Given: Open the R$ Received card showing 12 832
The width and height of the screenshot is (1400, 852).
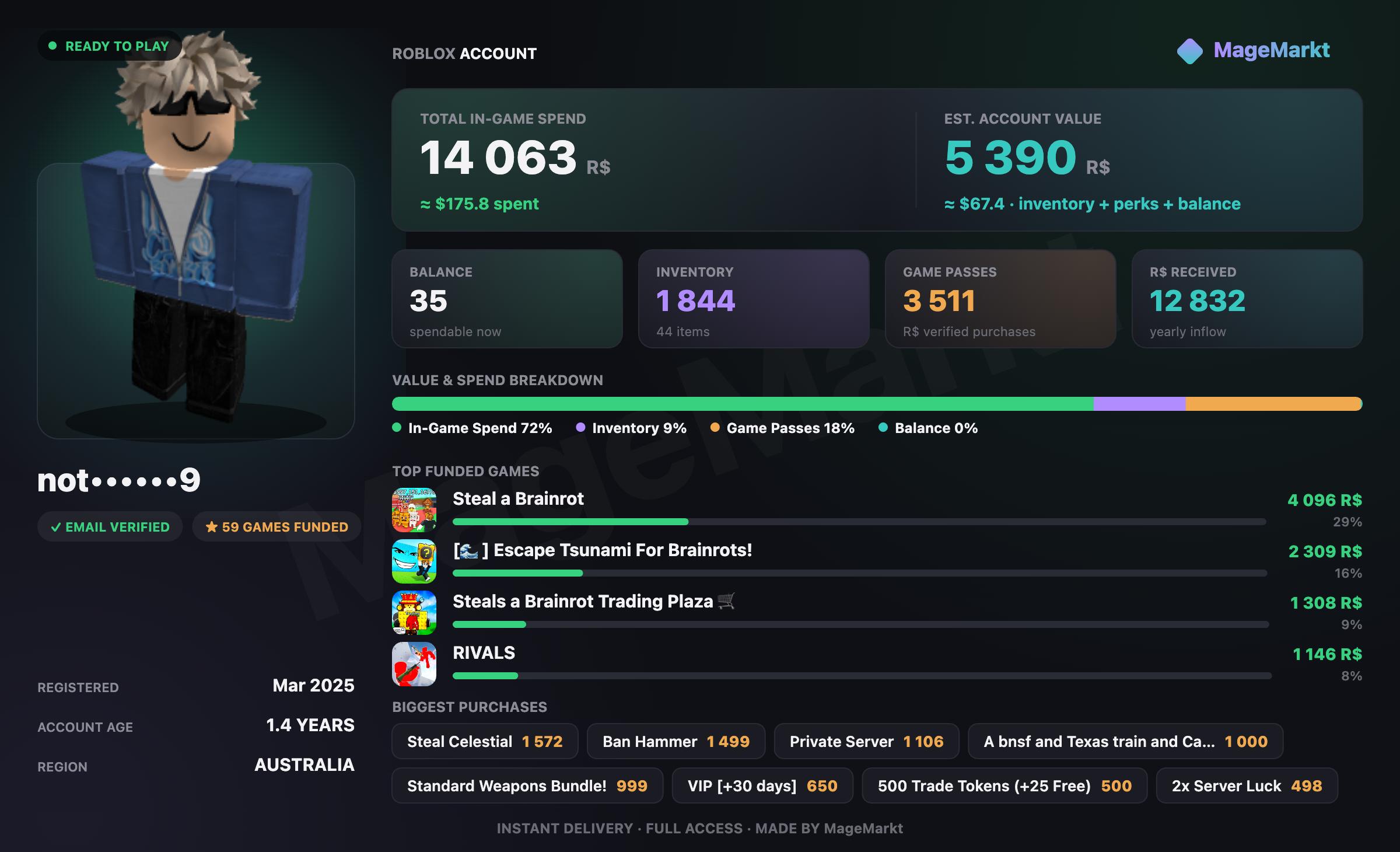Looking at the screenshot, I should [1247, 299].
